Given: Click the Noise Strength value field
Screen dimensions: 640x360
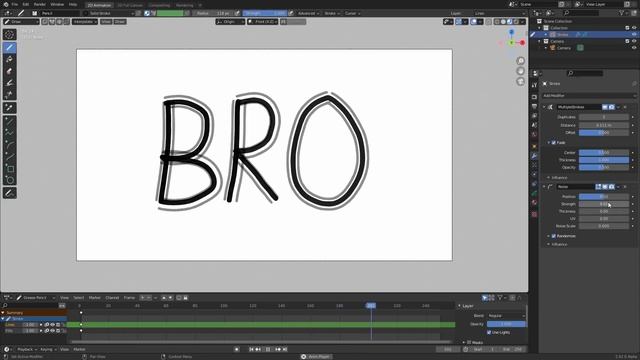Looking at the screenshot, I should pyautogui.click(x=604, y=204).
